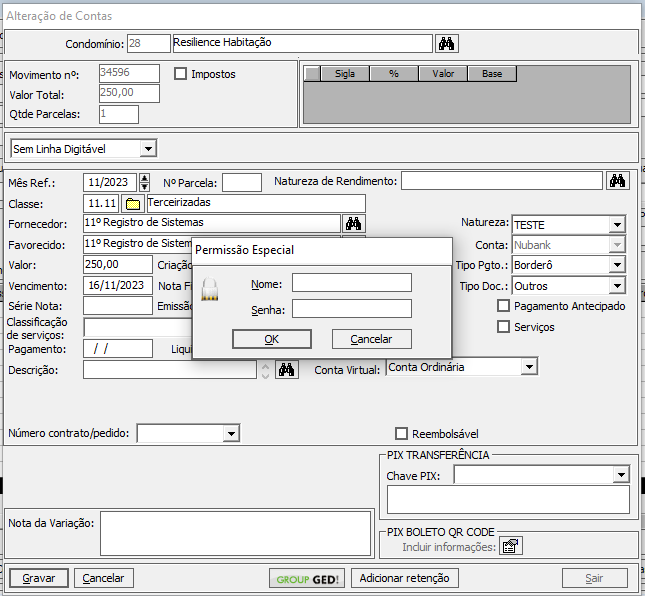Click the Gravar button
Screen dimensions: 645x596
(x=39, y=578)
